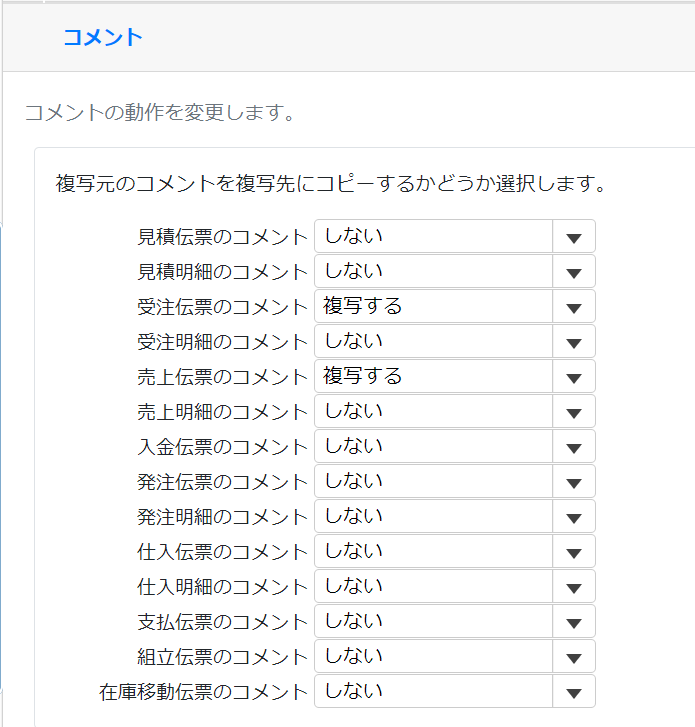Open the 見積伝票のコメント dropdown
The width and height of the screenshot is (695, 727).
click(x=454, y=236)
